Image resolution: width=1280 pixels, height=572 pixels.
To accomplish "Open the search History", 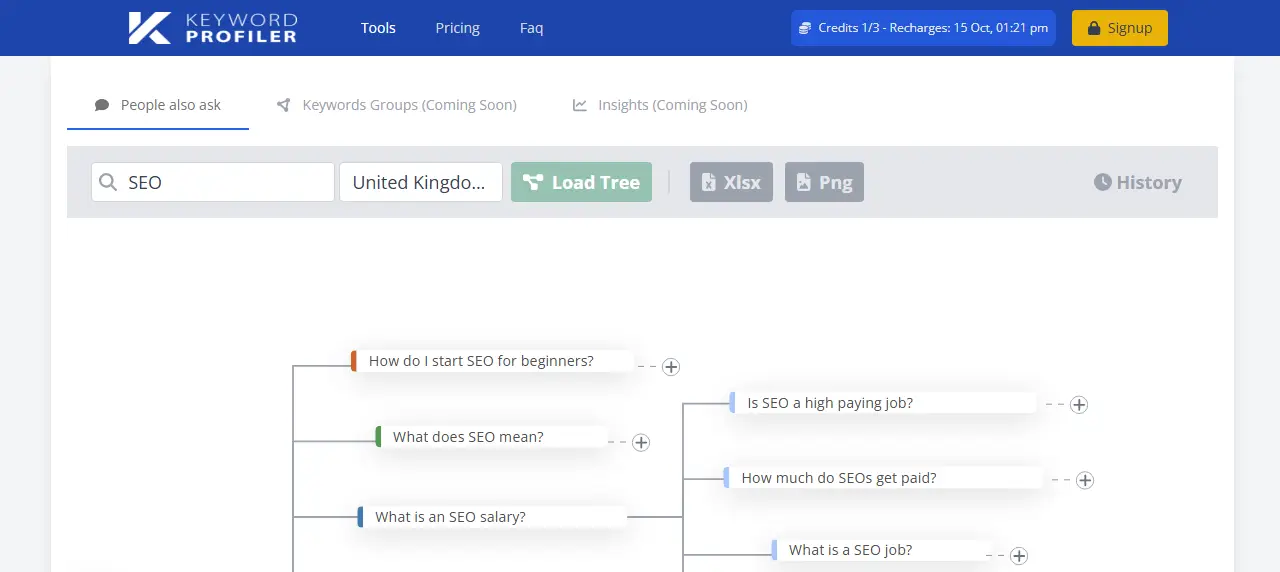I will click(1138, 182).
